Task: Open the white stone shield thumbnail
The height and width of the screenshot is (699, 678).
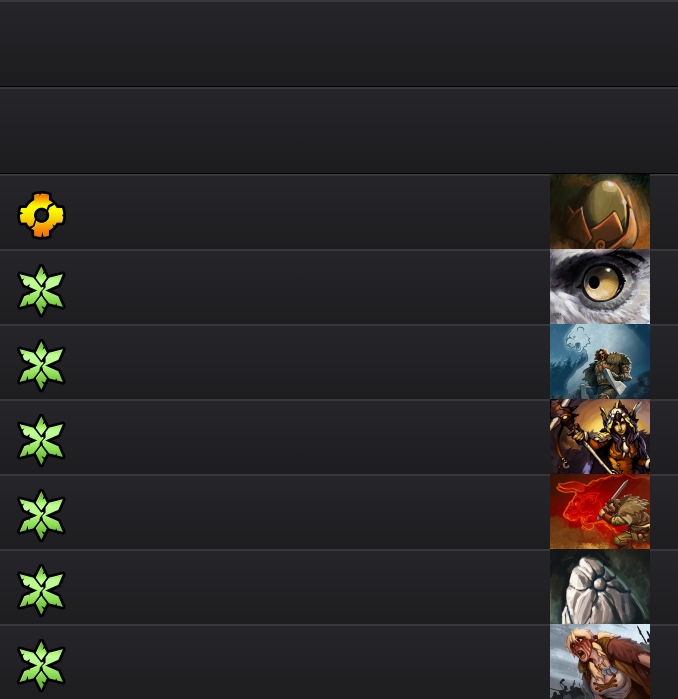Action: coord(600,586)
